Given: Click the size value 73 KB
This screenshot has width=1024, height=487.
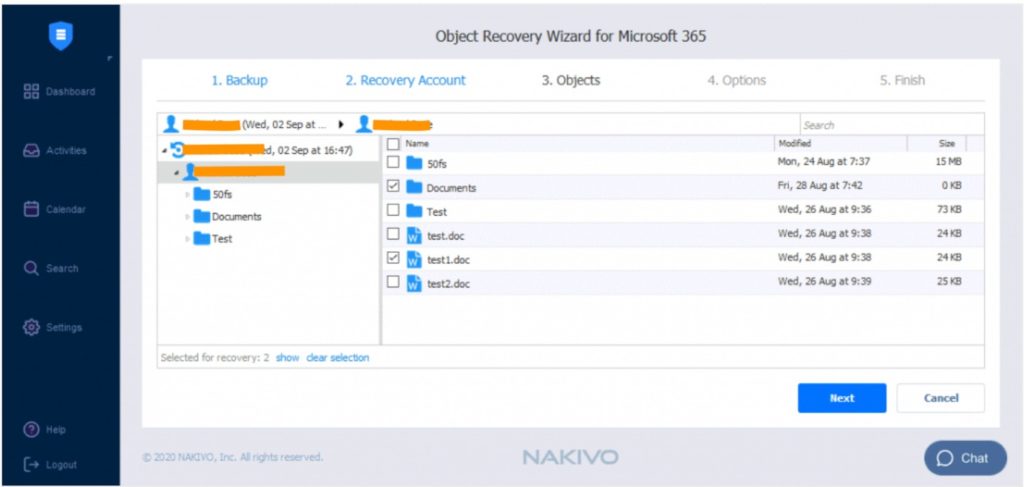Looking at the screenshot, I should 949,210.
